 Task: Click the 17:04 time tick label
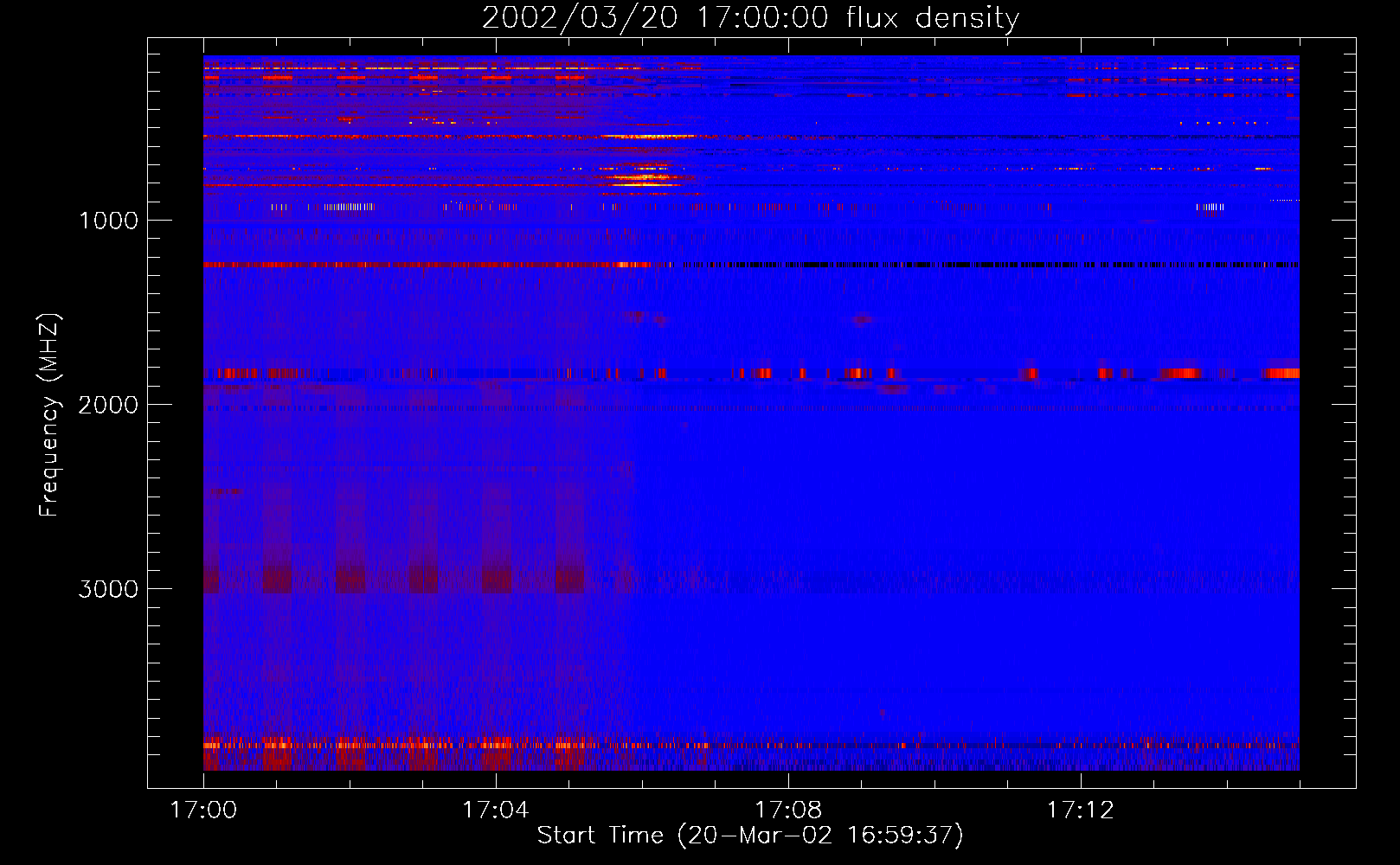point(495,811)
